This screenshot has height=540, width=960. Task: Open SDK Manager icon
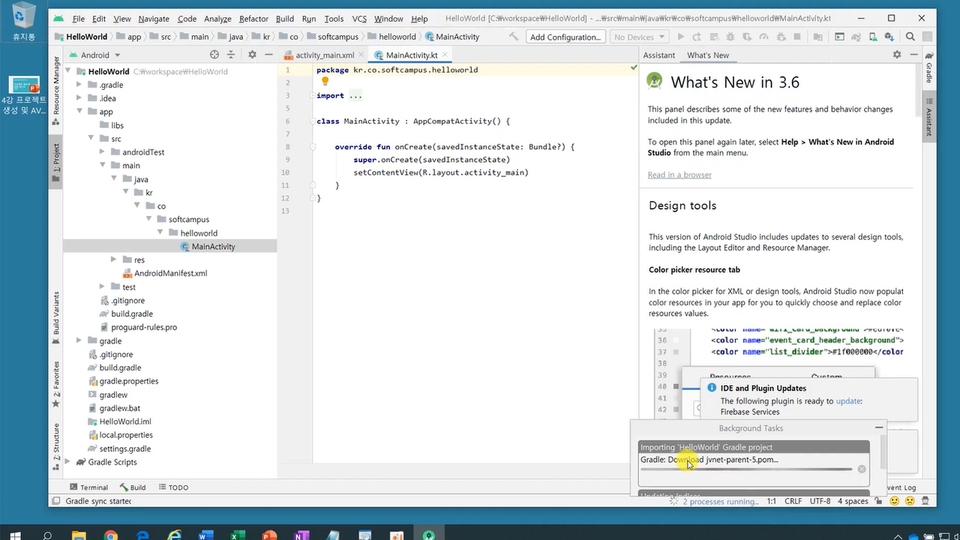pos(889,37)
